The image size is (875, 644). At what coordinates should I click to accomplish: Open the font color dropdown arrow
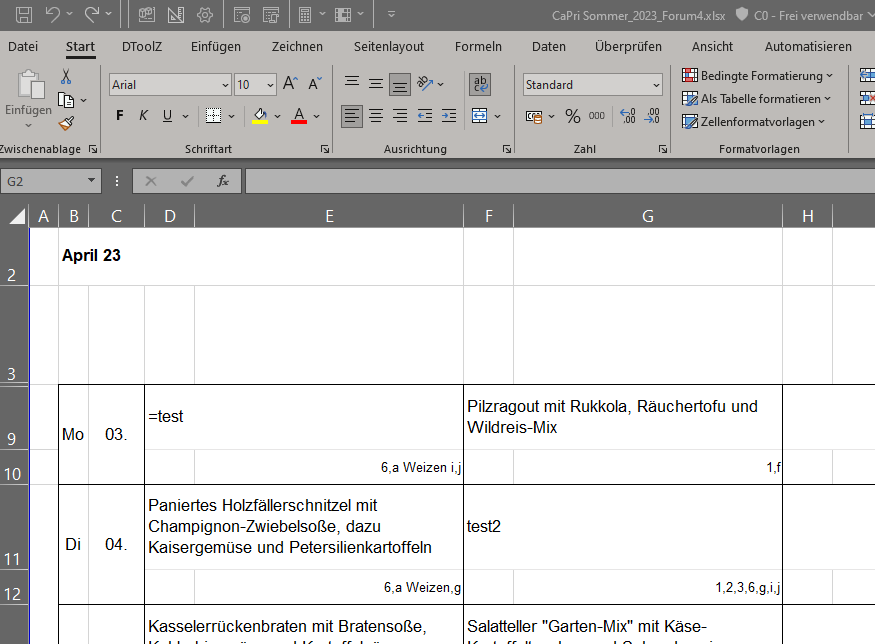tap(316, 116)
